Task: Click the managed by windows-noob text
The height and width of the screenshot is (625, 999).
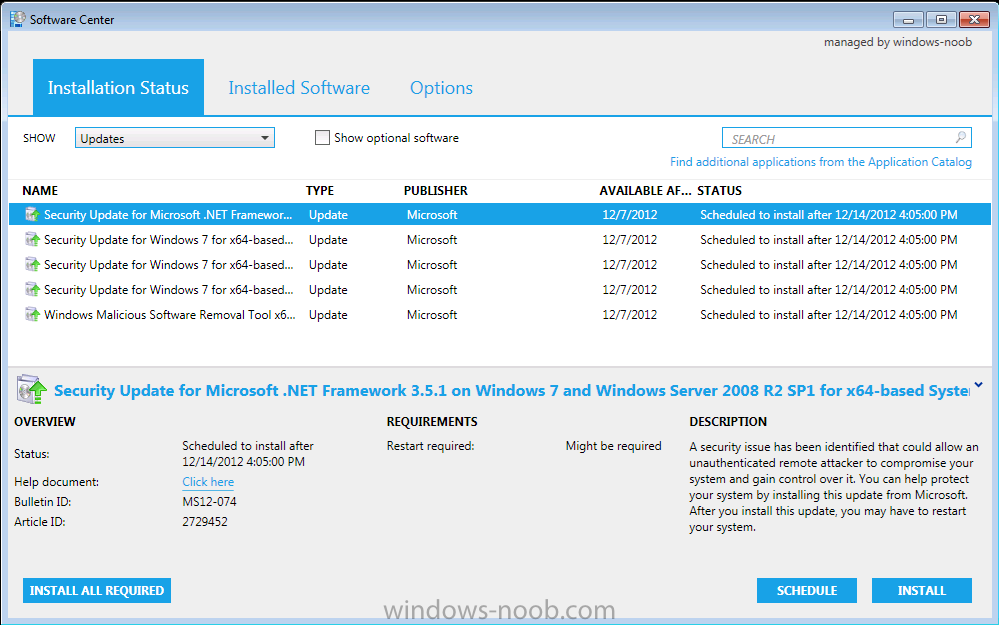Action: 898,42
